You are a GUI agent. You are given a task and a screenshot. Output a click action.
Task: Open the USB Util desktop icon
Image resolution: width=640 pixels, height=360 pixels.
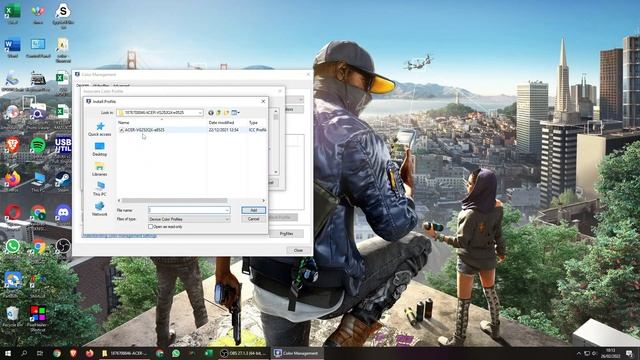click(63, 146)
